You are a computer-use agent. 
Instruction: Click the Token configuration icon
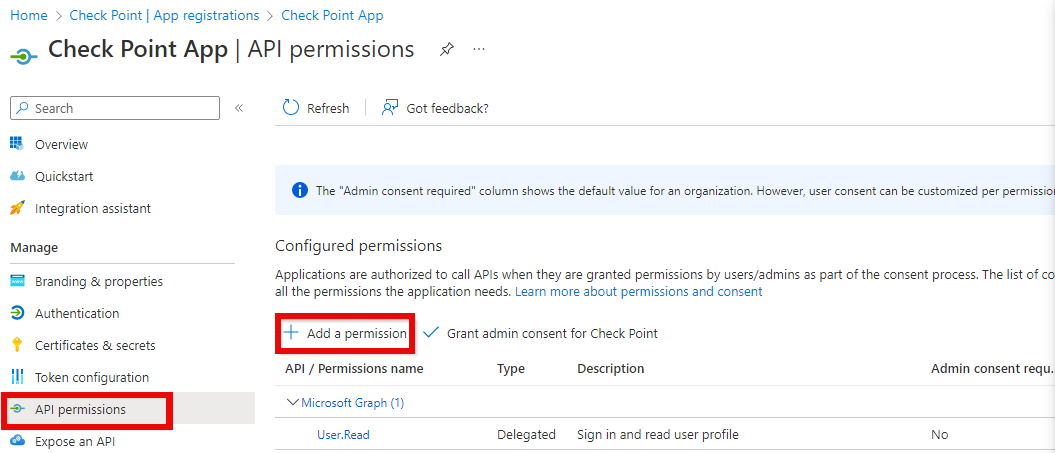[17, 378]
